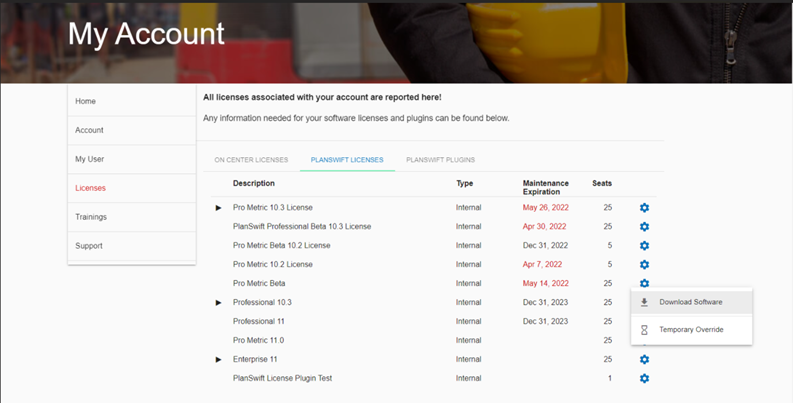Click seat count 1 for Plugin Test row
Screen dimensions: 793x403
coord(610,378)
